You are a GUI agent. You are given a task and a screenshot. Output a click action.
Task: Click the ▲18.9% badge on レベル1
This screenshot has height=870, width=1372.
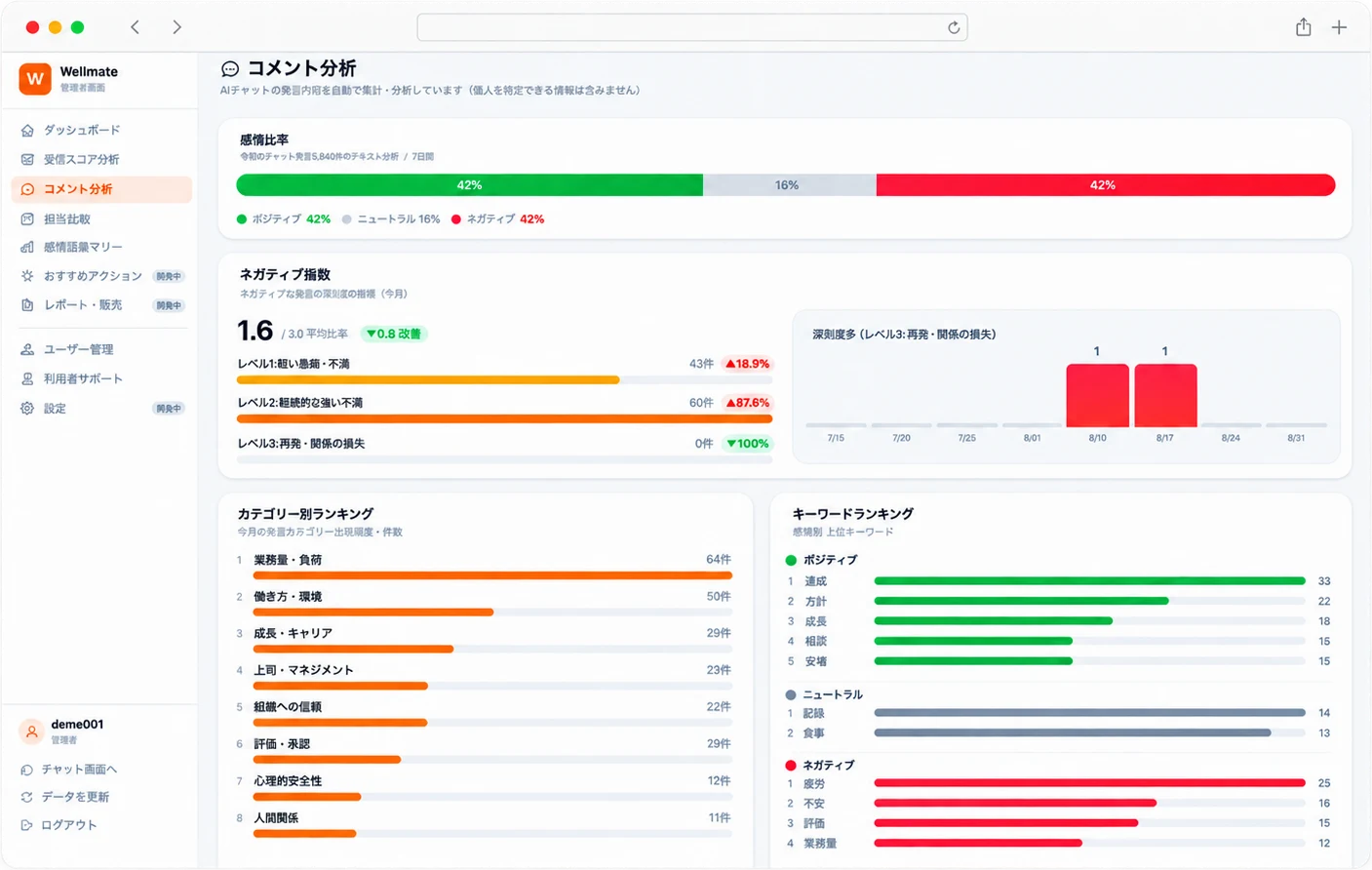(x=747, y=364)
